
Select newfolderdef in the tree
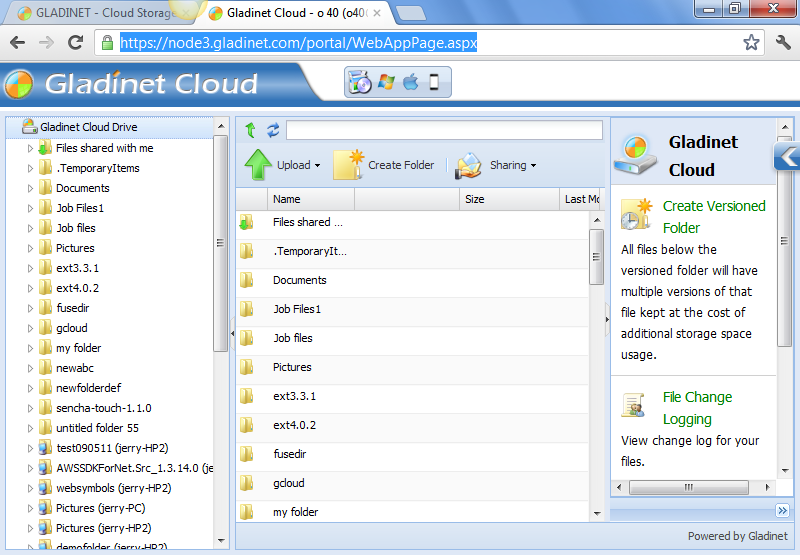tap(88, 388)
